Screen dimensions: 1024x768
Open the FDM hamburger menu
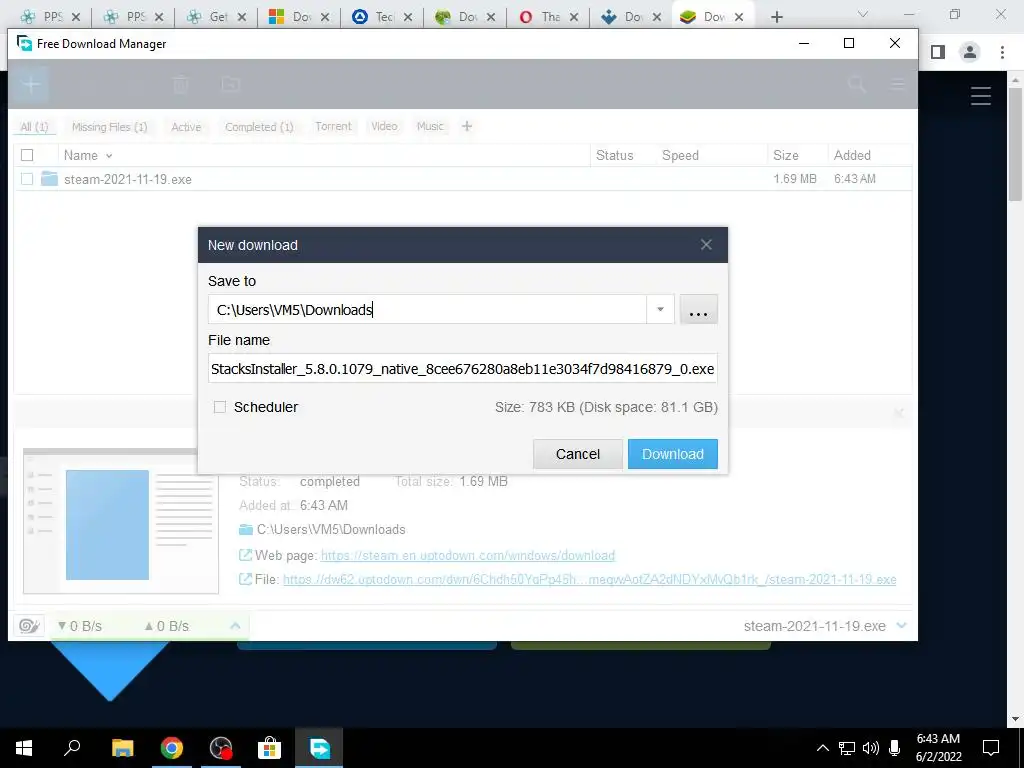pos(898,84)
